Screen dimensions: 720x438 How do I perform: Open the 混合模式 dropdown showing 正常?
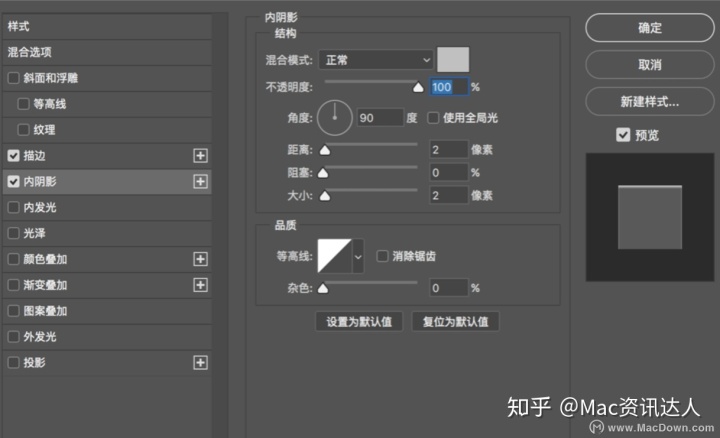tap(376, 60)
